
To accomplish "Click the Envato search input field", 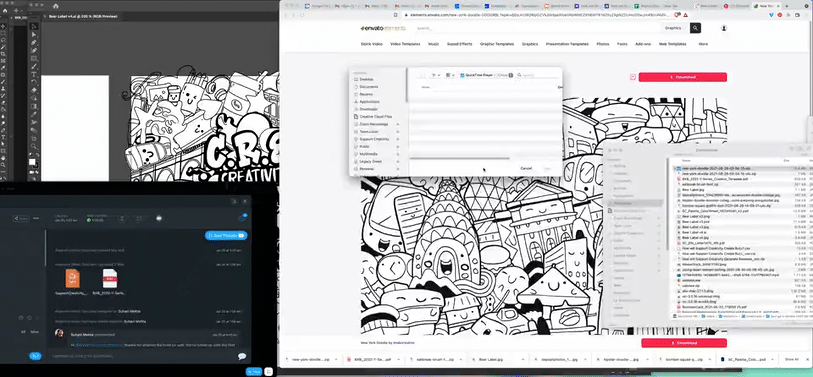I will click(537, 28).
